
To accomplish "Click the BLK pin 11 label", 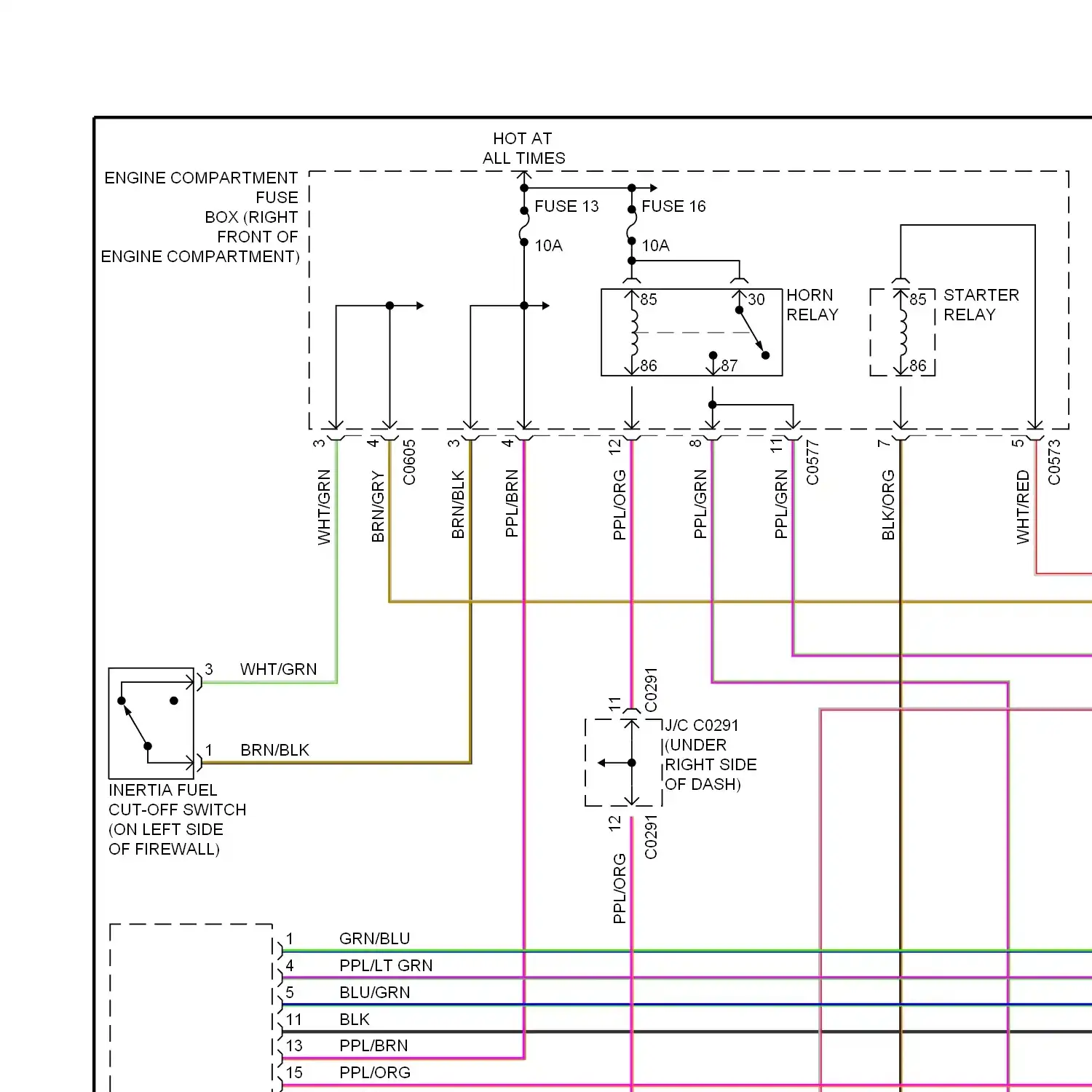I will 355,1020.
